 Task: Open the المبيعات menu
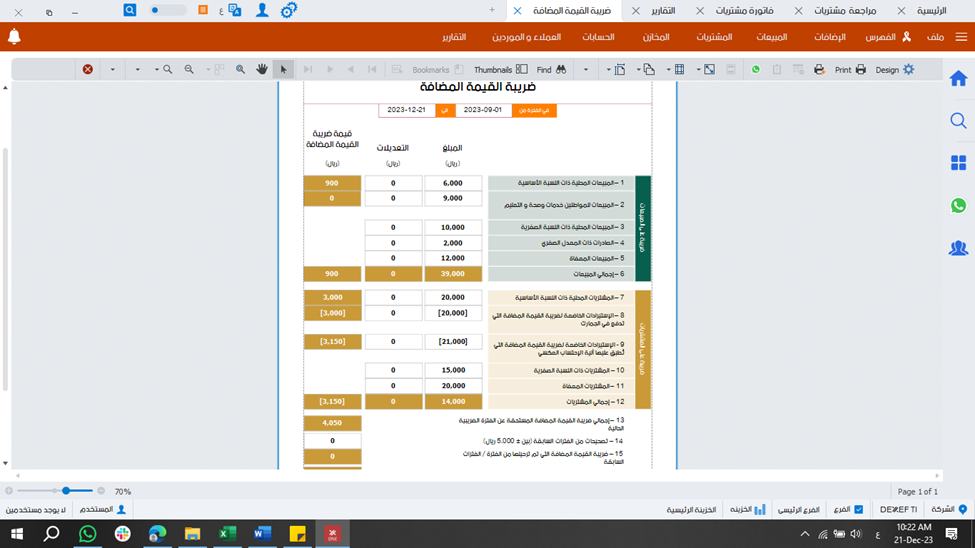click(772, 37)
